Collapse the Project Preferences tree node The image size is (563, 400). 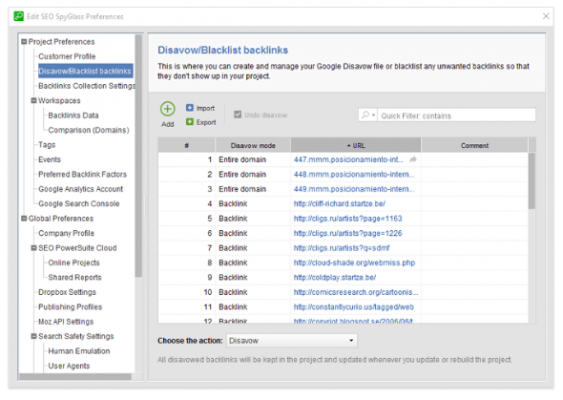pos(24,42)
